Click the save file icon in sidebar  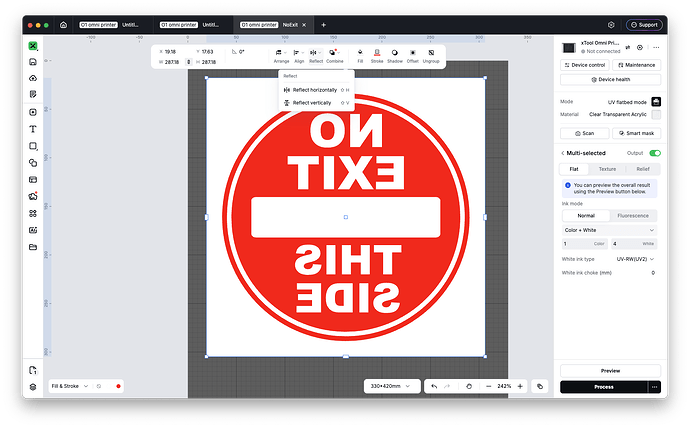[x=33, y=62]
